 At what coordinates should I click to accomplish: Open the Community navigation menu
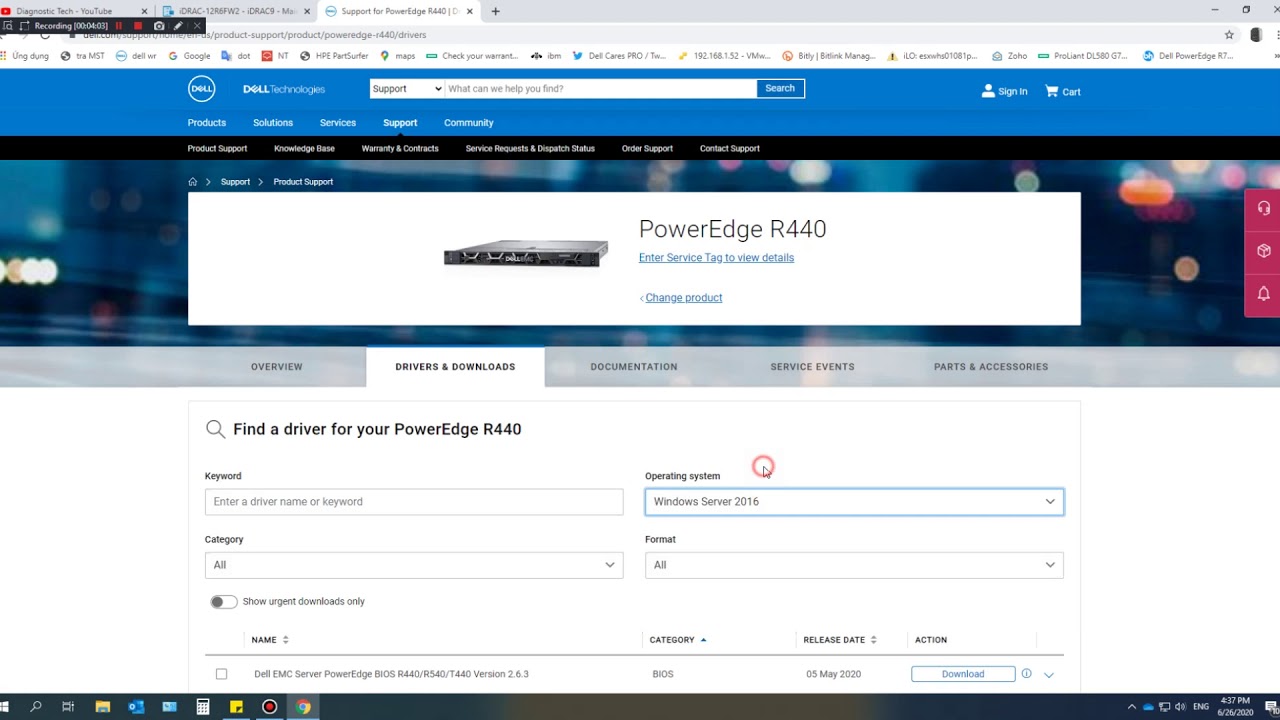pyautogui.click(x=469, y=123)
